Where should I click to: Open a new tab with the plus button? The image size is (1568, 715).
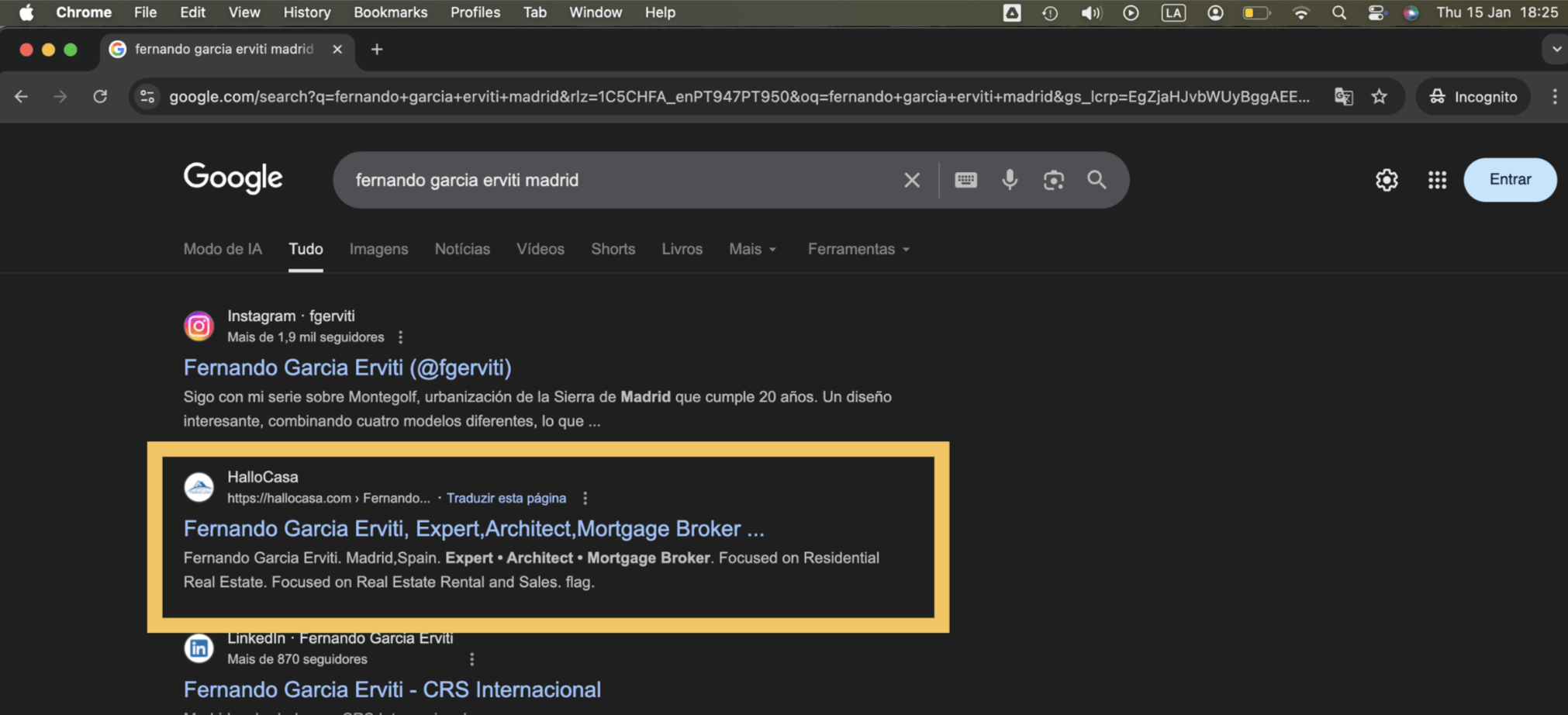tap(377, 50)
